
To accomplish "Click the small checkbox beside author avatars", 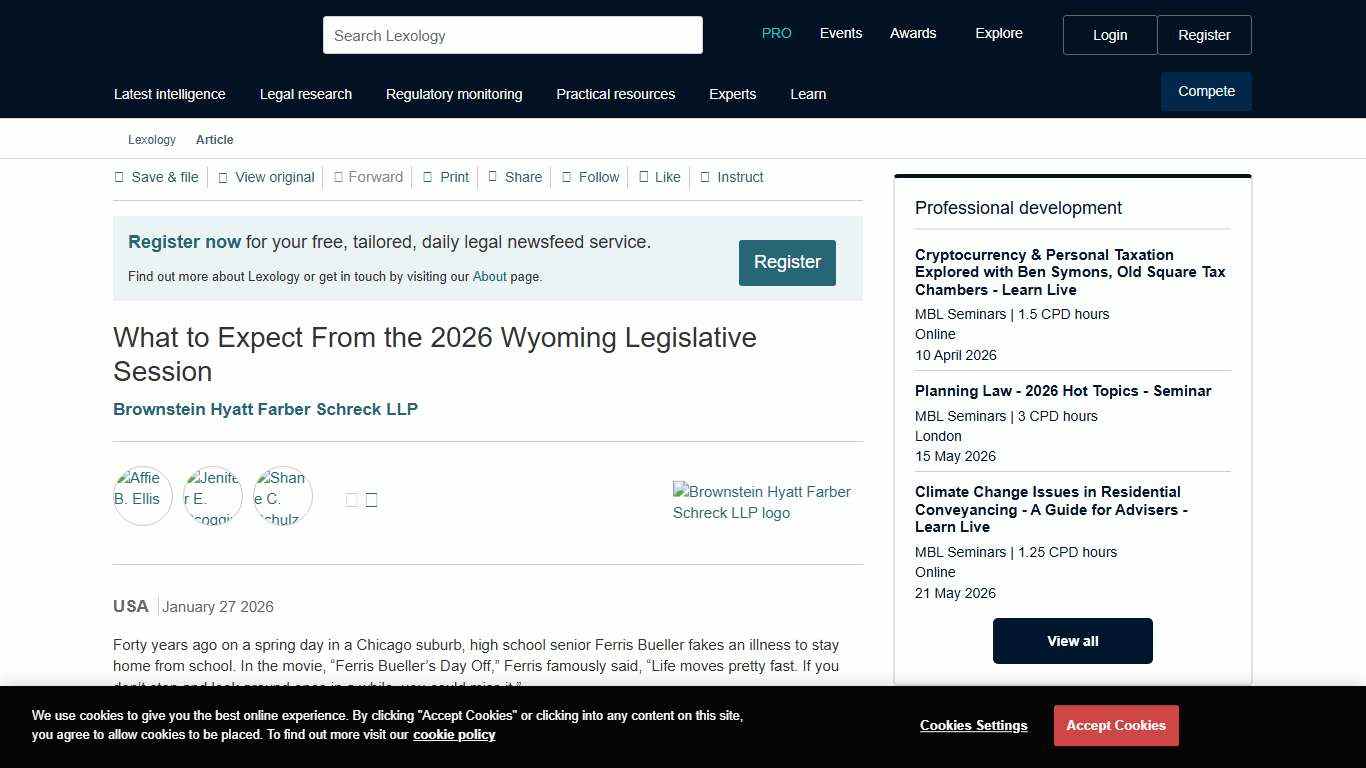I will coord(352,499).
